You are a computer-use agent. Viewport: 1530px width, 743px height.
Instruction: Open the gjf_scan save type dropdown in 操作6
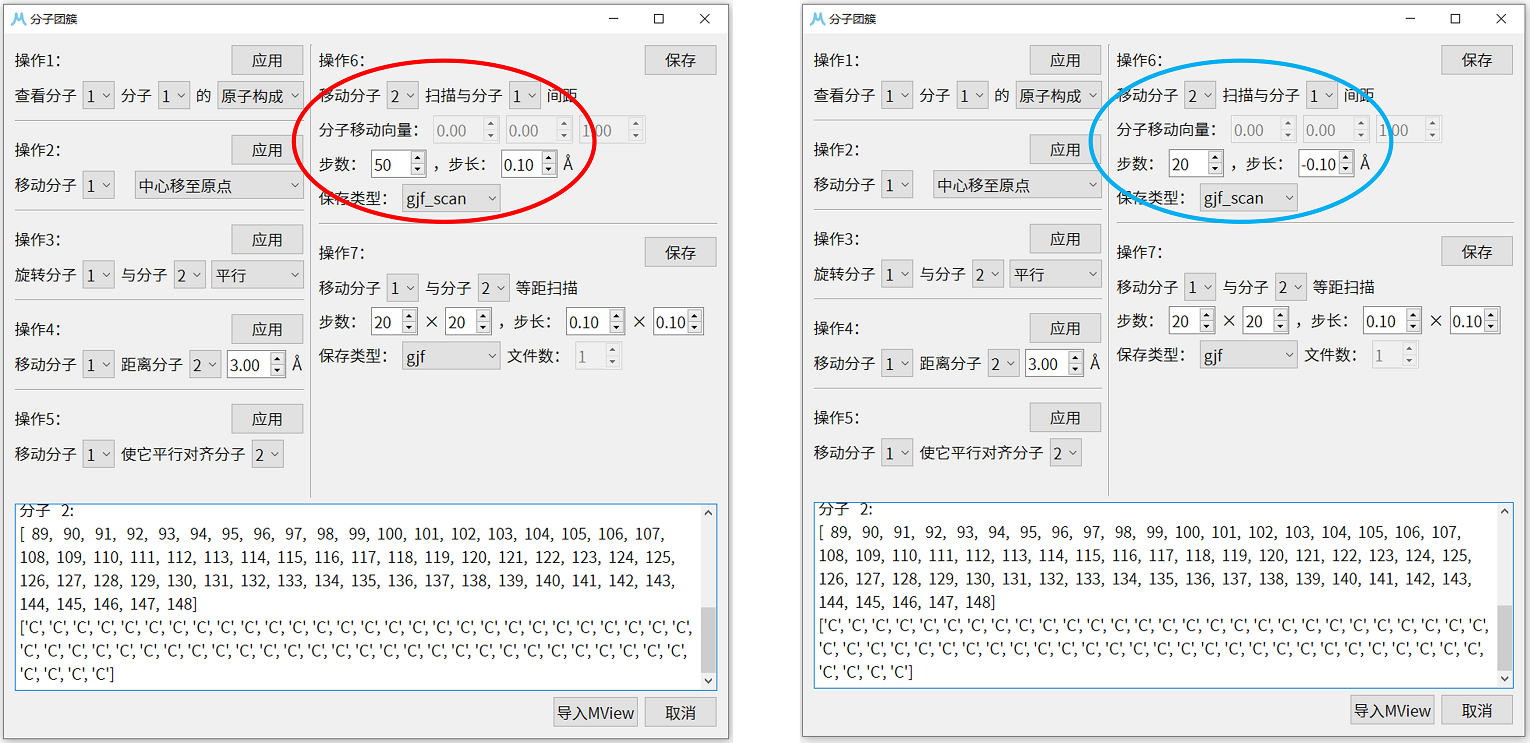tap(450, 198)
